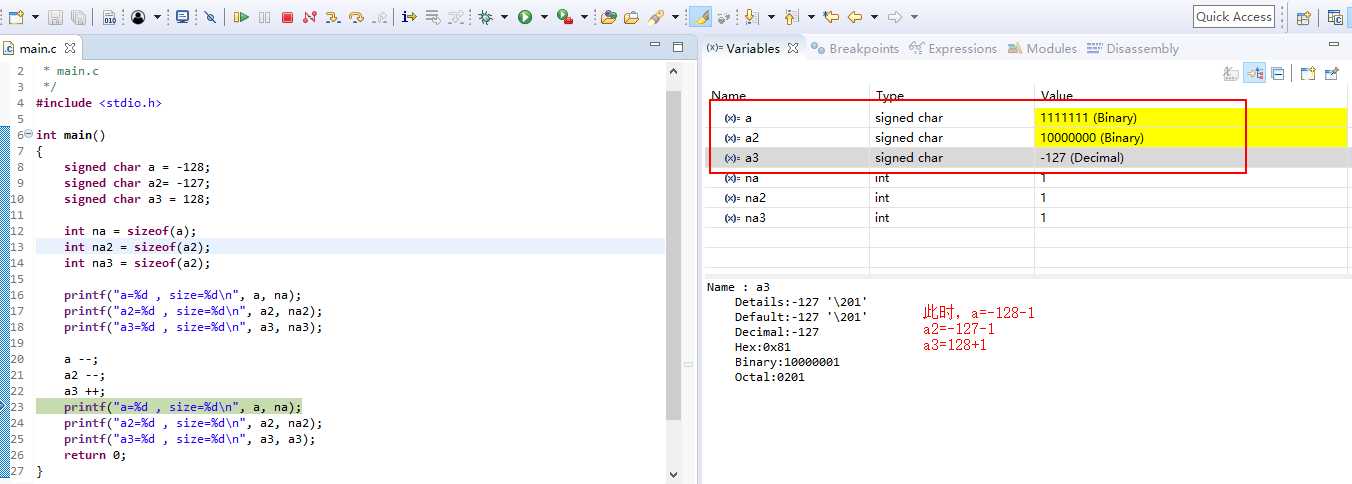
Task: Toggle Show Type Names icon
Action: point(1231,73)
